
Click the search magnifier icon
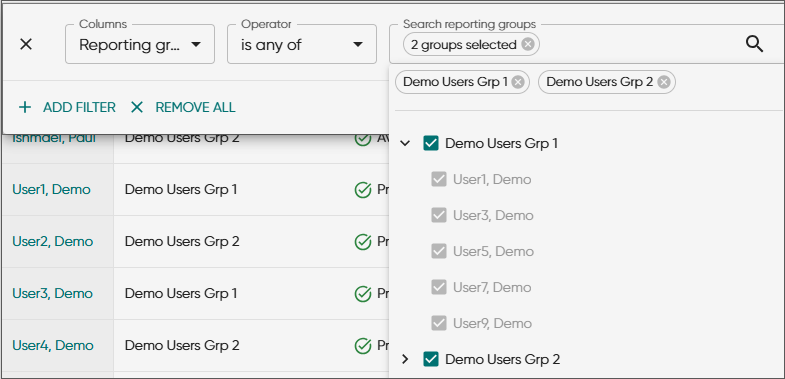click(x=754, y=45)
